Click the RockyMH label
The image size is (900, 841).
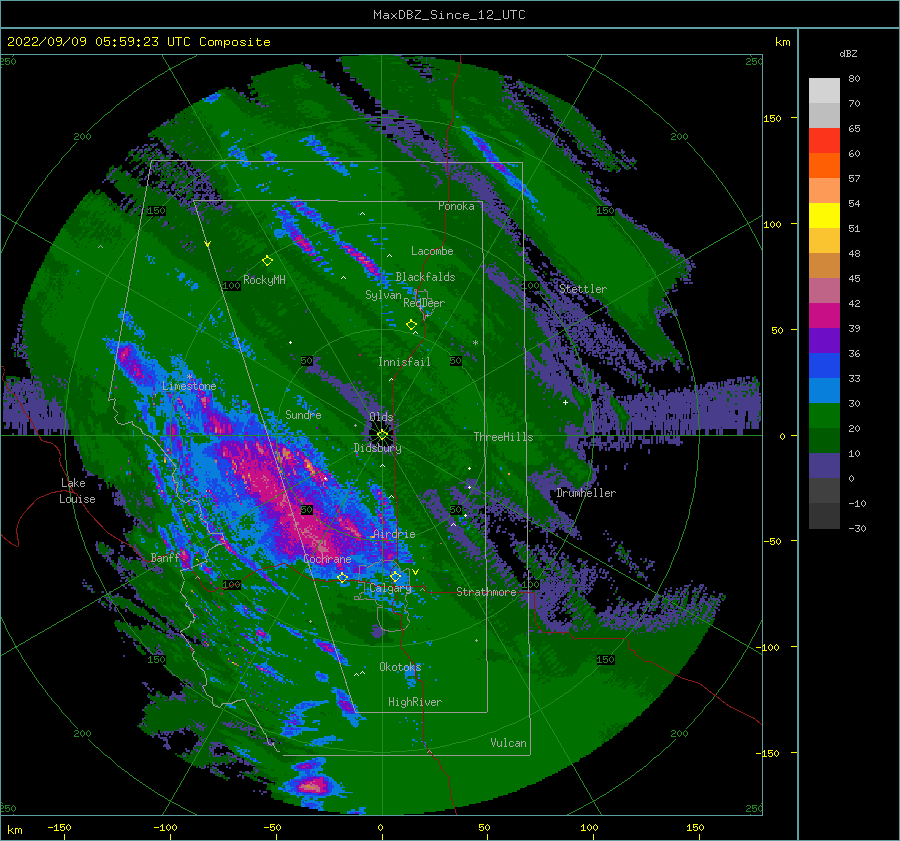[264, 280]
